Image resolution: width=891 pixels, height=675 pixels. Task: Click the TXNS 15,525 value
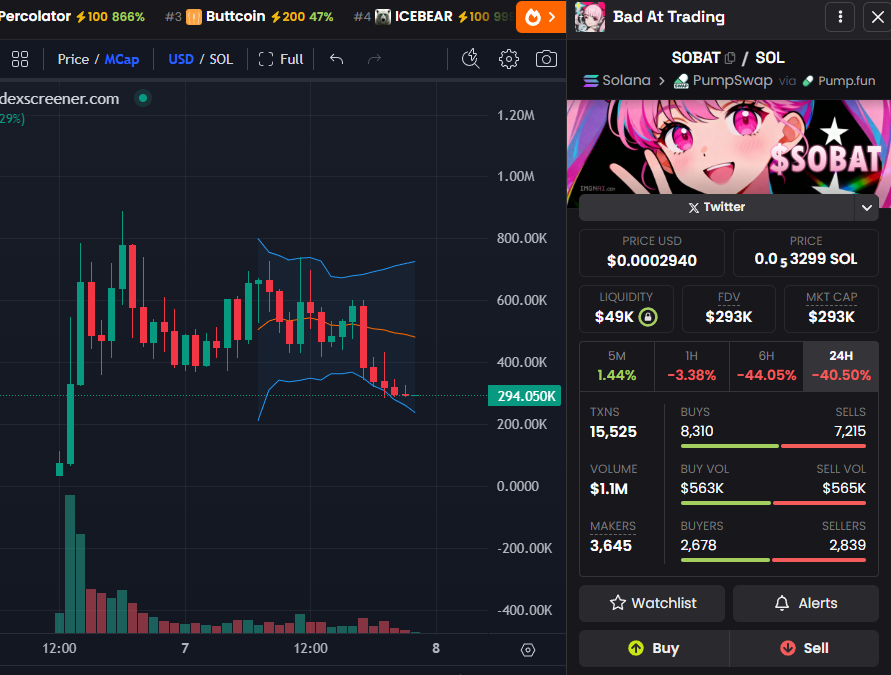(x=613, y=432)
